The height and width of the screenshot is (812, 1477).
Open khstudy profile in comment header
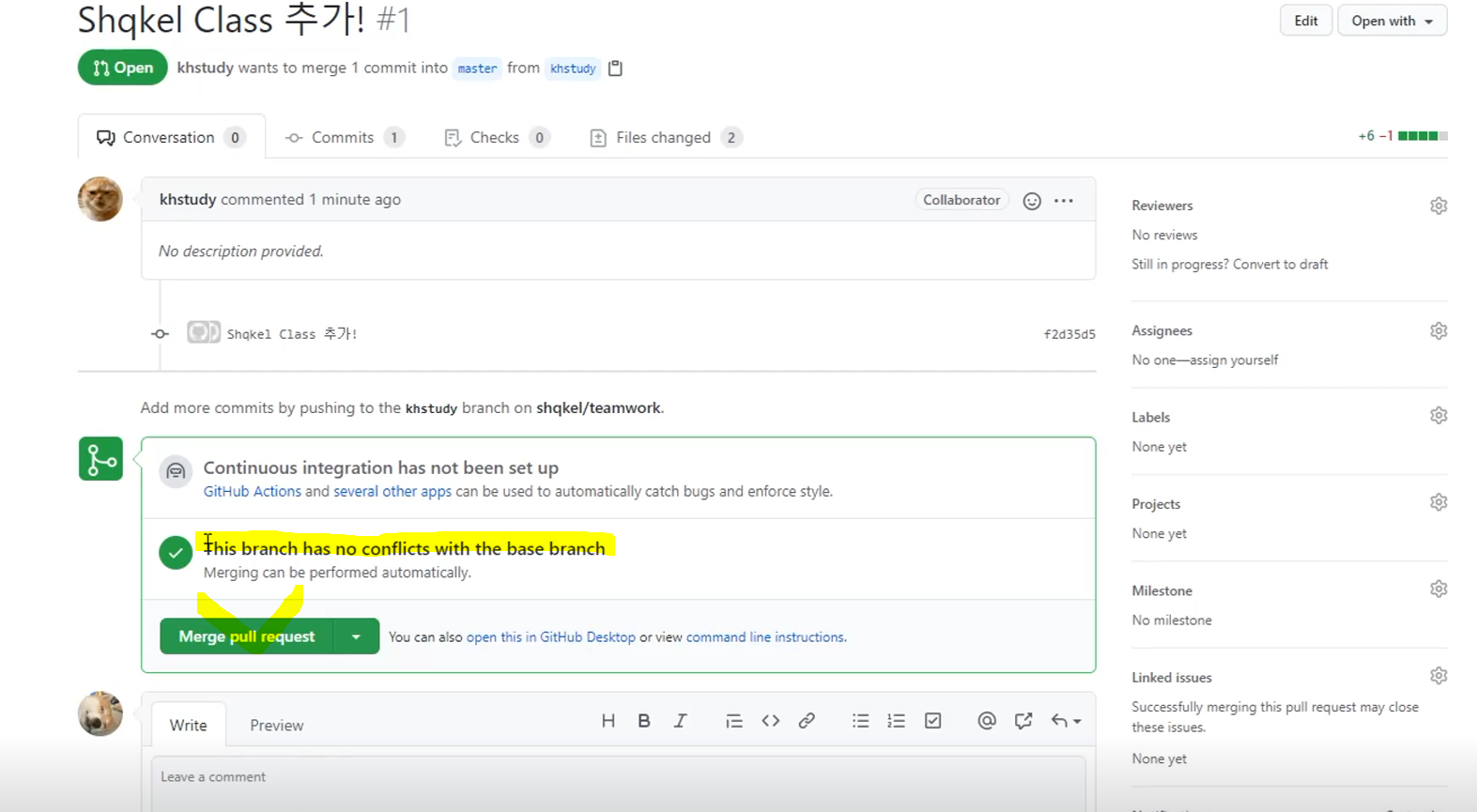[x=188, y=199]
